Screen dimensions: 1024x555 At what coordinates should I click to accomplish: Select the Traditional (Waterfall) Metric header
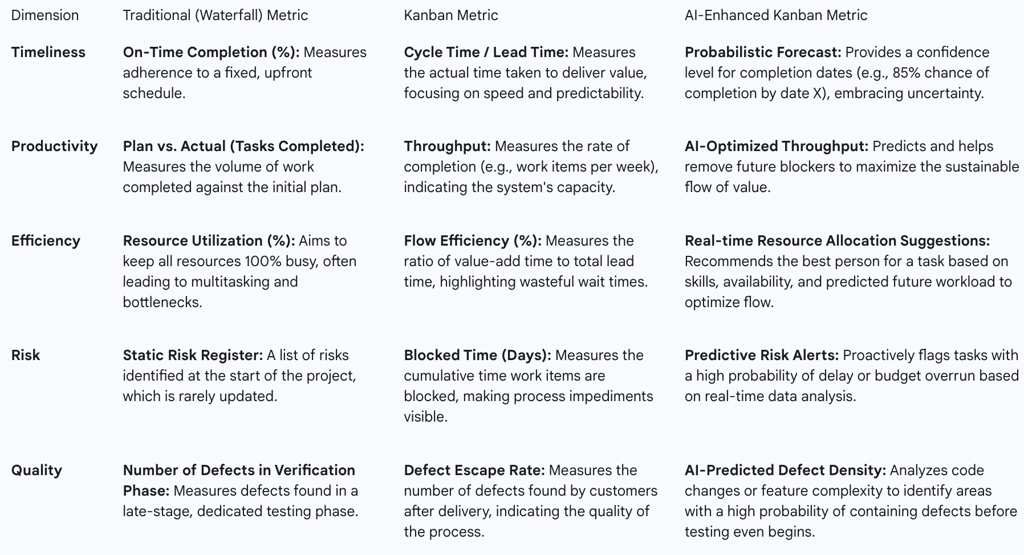215,15
